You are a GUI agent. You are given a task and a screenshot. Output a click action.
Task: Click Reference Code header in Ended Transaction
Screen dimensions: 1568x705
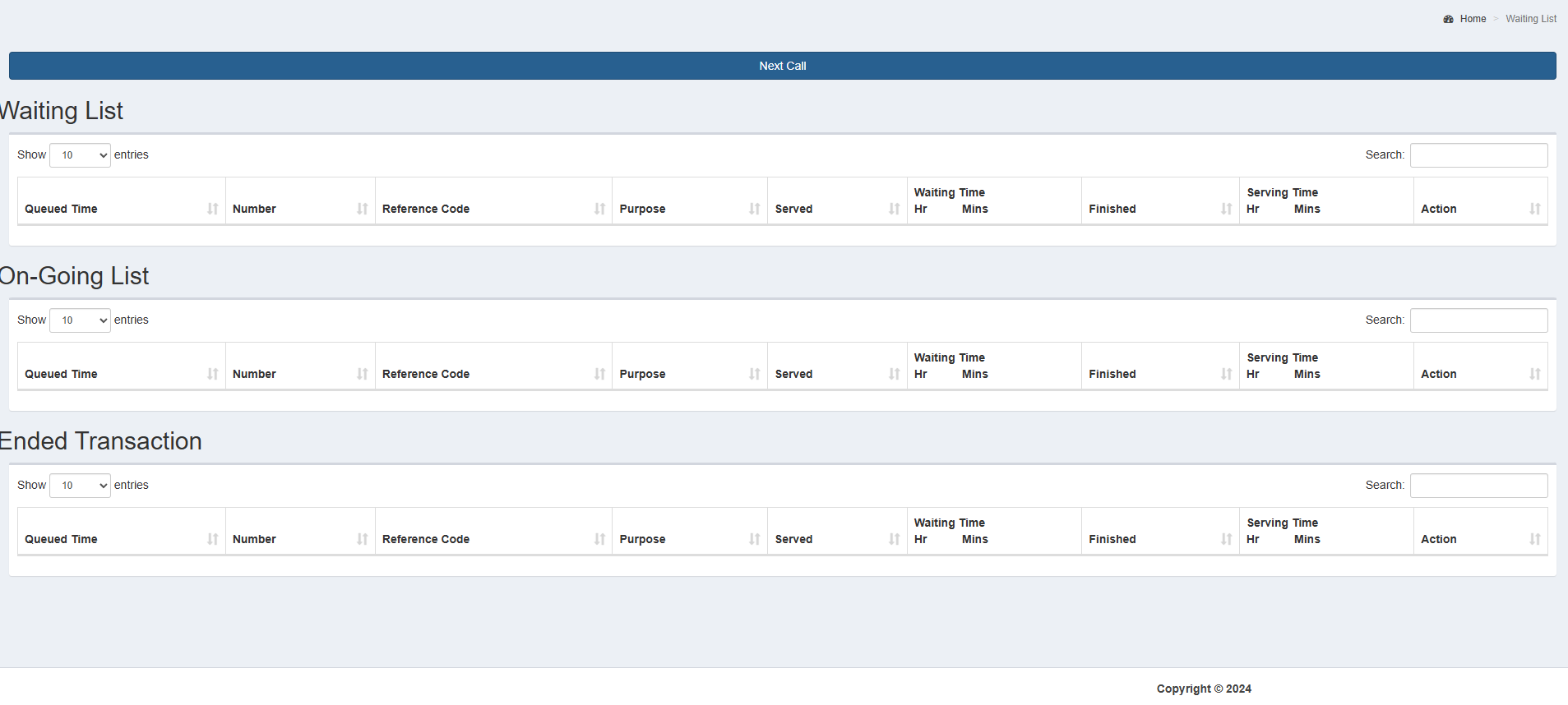point(426,539)
